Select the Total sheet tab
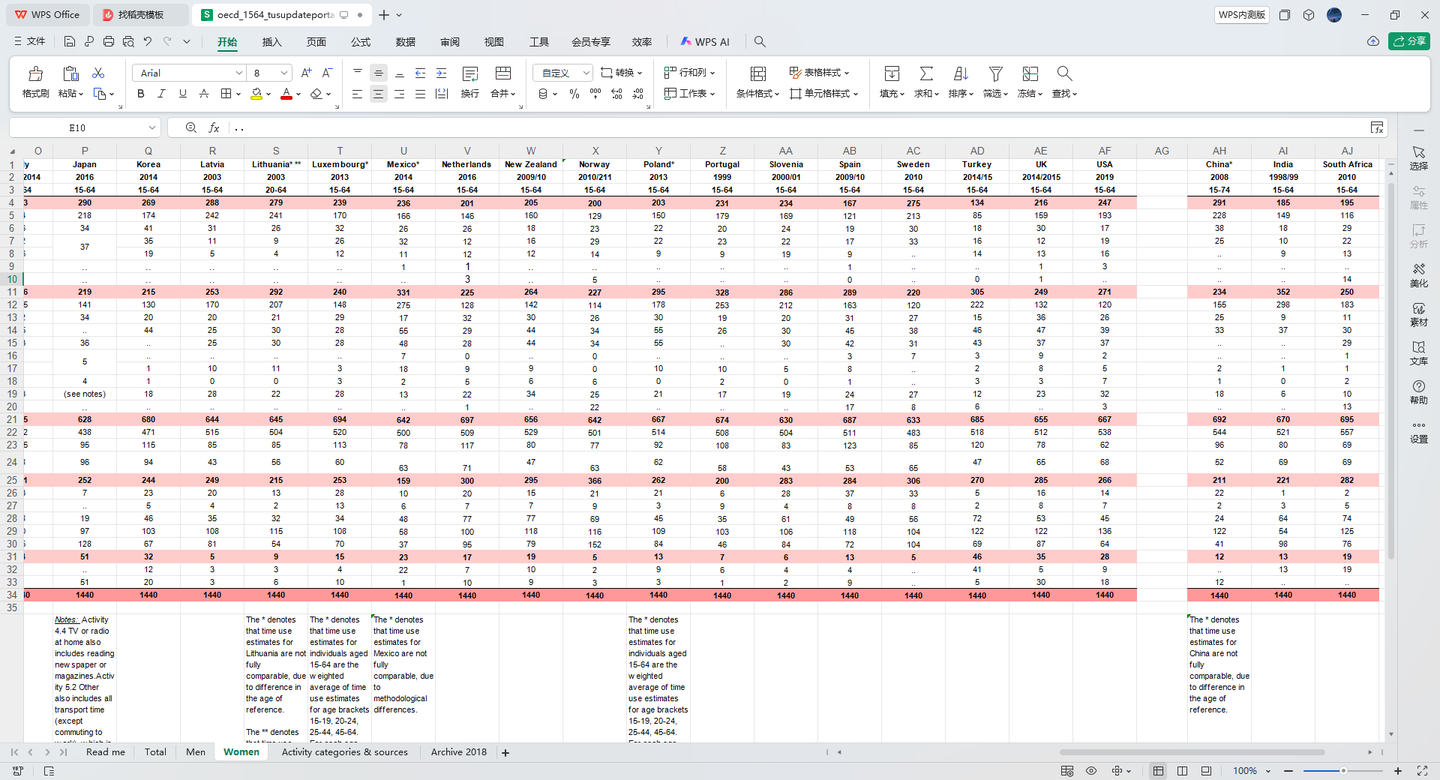This screenshot has height=780, width=1440. point(155,752)
